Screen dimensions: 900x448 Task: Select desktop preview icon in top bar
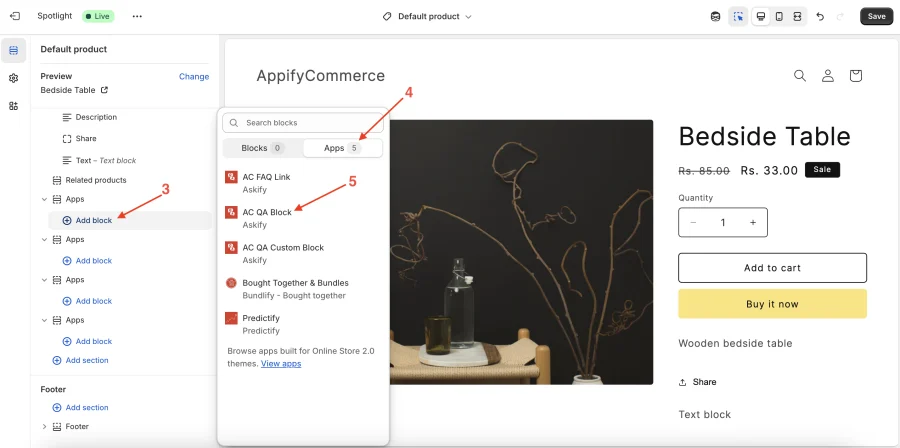tap(761, 17)
